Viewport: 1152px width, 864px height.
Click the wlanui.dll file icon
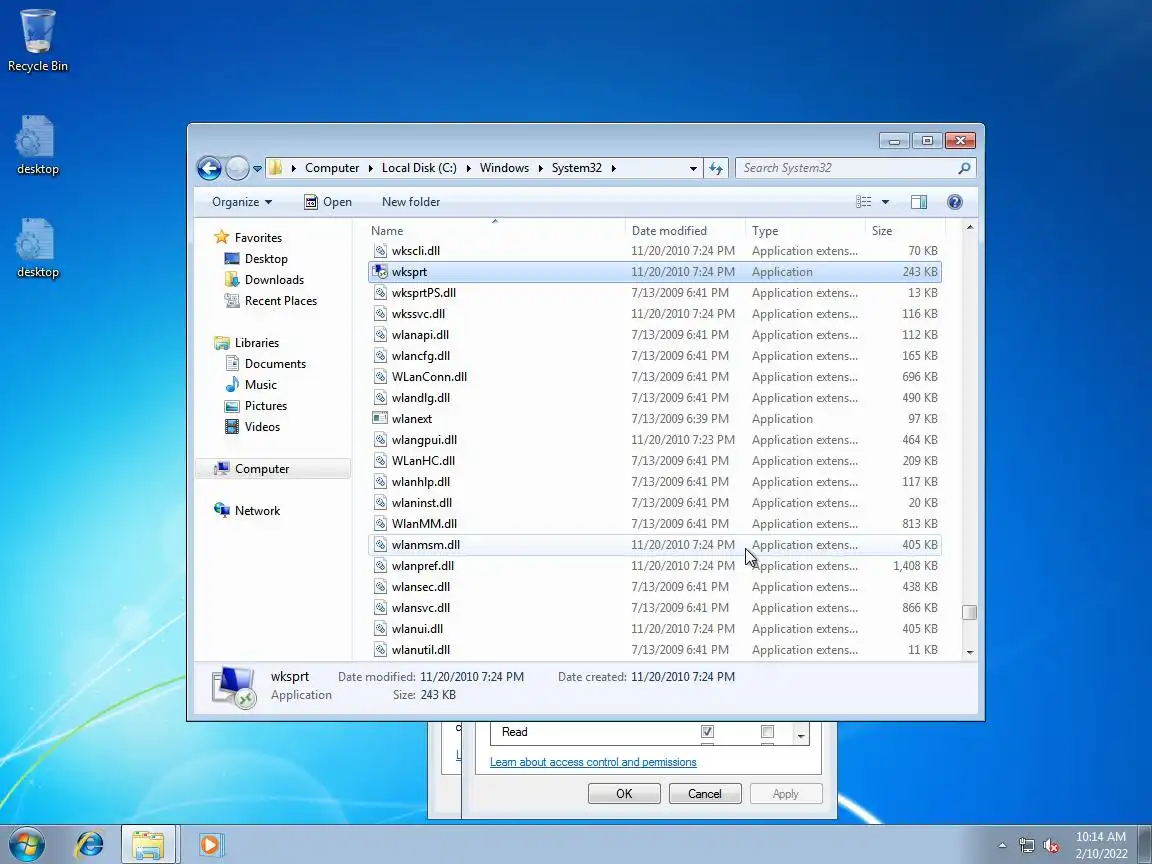point(380,629)
